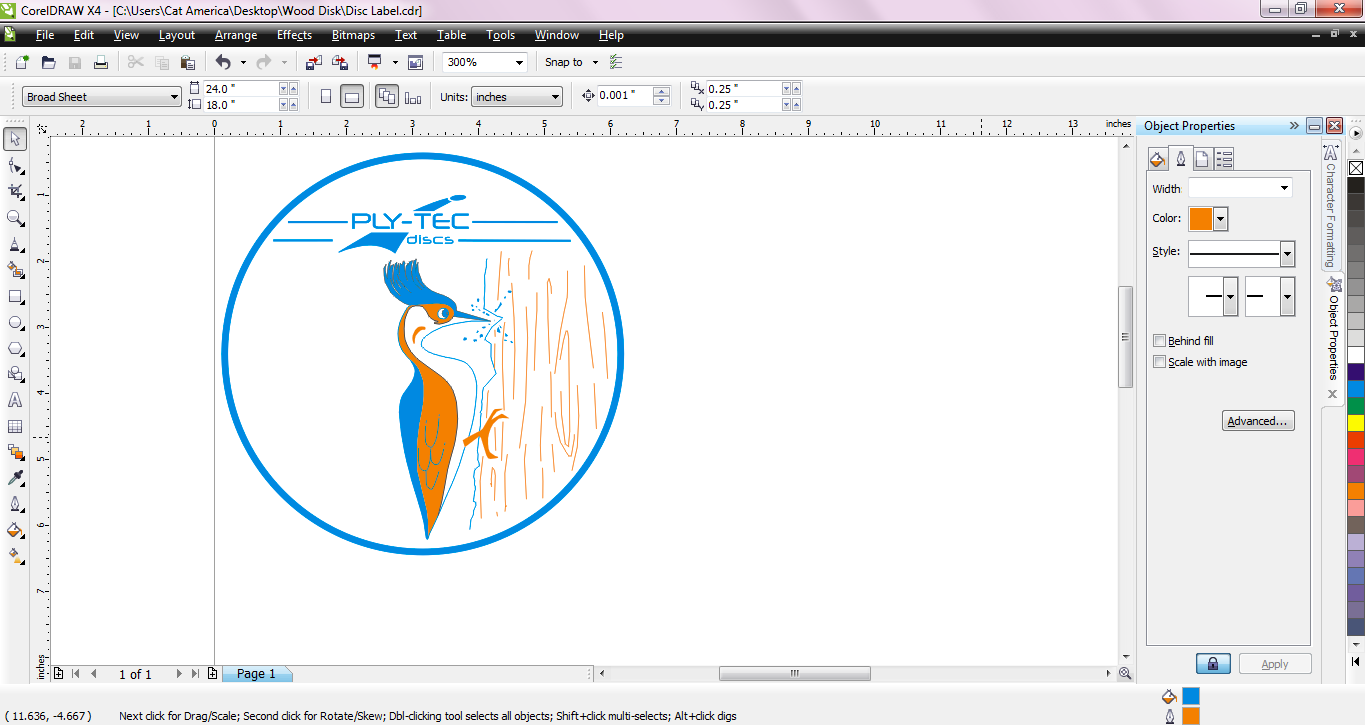Toggle apply layout to all pages
Screen dimensions: 1365x725
(x=387, y=97)
